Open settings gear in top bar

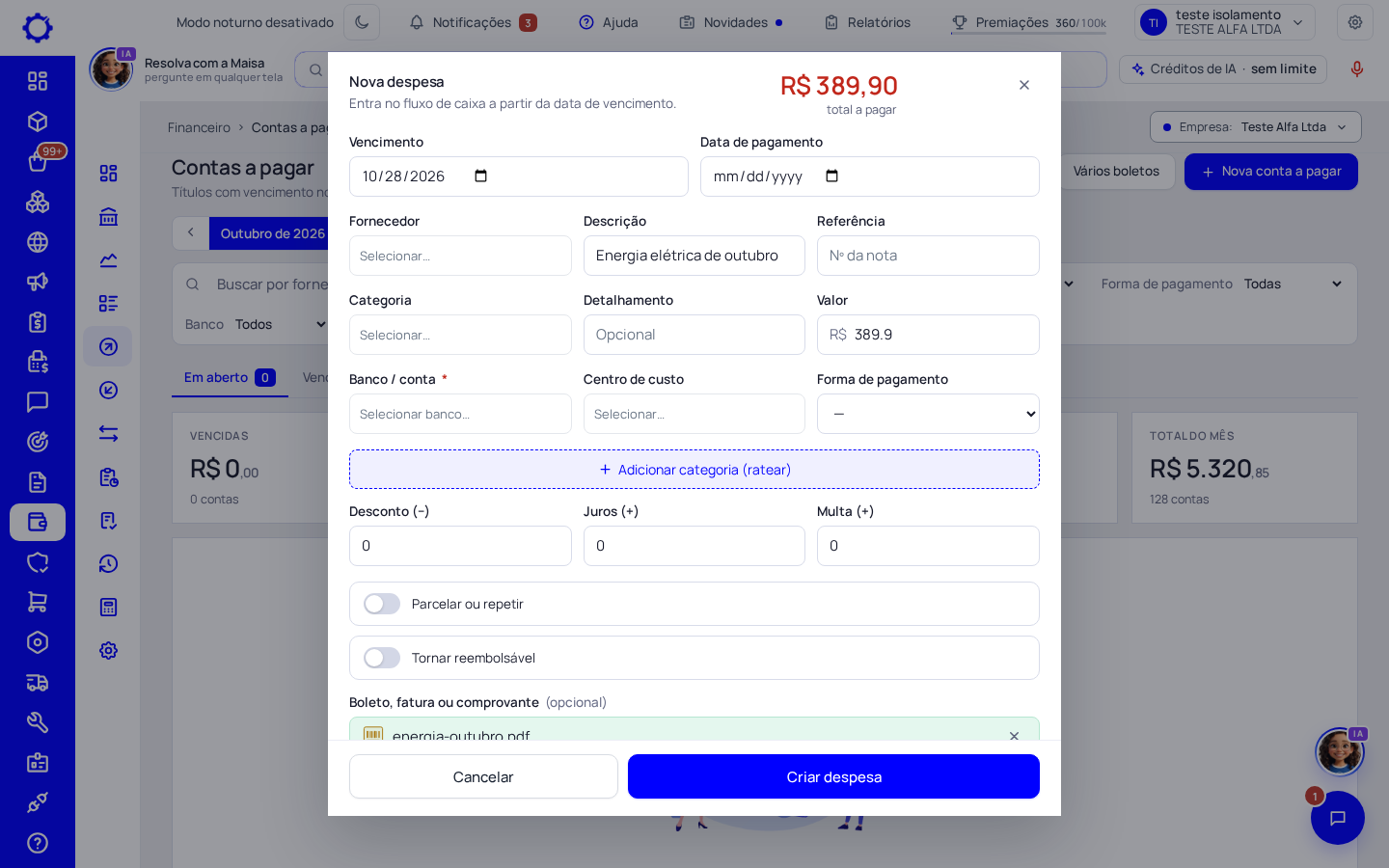(1355, 22)
